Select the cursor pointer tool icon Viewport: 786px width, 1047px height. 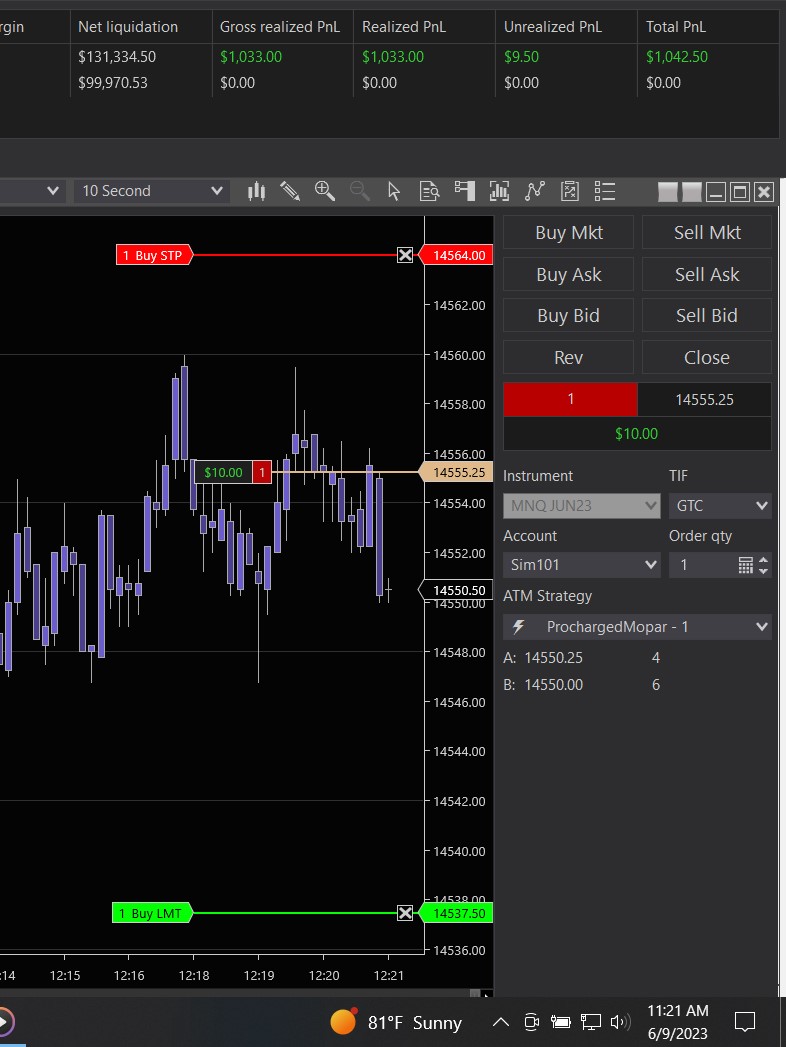pyautogui.click(x=394, y=191)
